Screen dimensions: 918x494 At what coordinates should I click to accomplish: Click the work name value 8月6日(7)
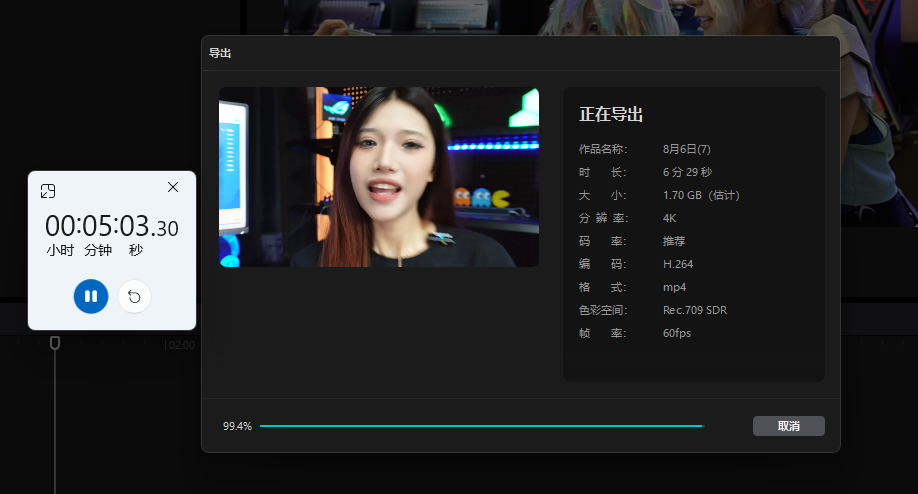coord(687,149)
